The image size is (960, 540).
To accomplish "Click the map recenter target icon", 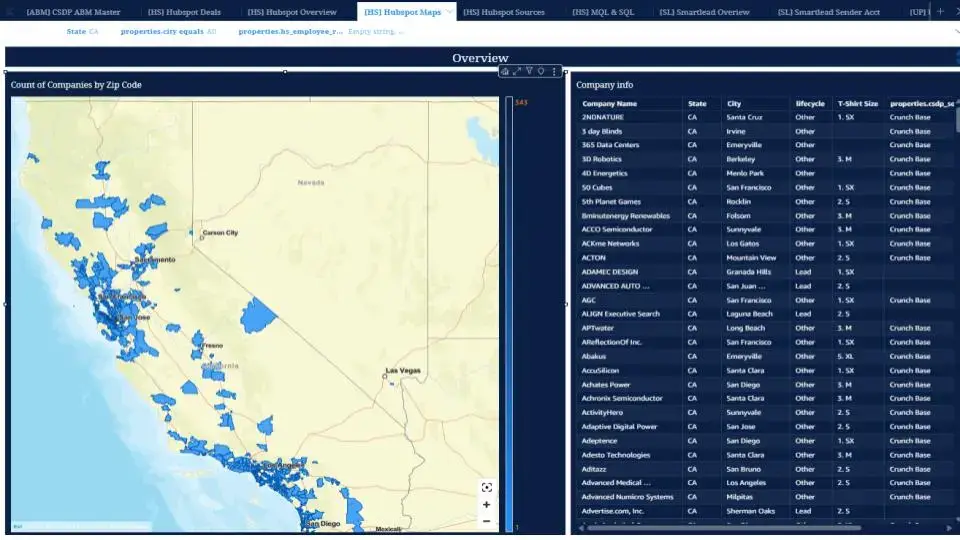I will [x=487, y=487].
